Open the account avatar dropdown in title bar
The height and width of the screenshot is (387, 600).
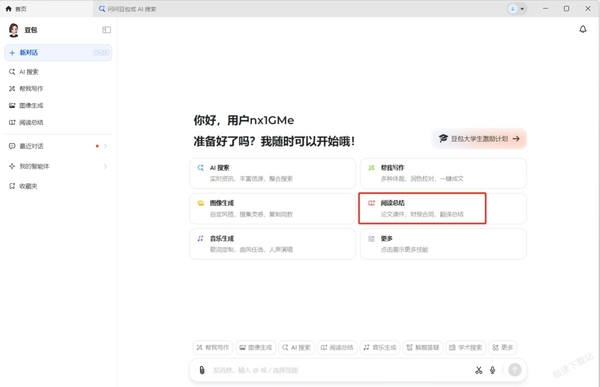coord(517,9)
